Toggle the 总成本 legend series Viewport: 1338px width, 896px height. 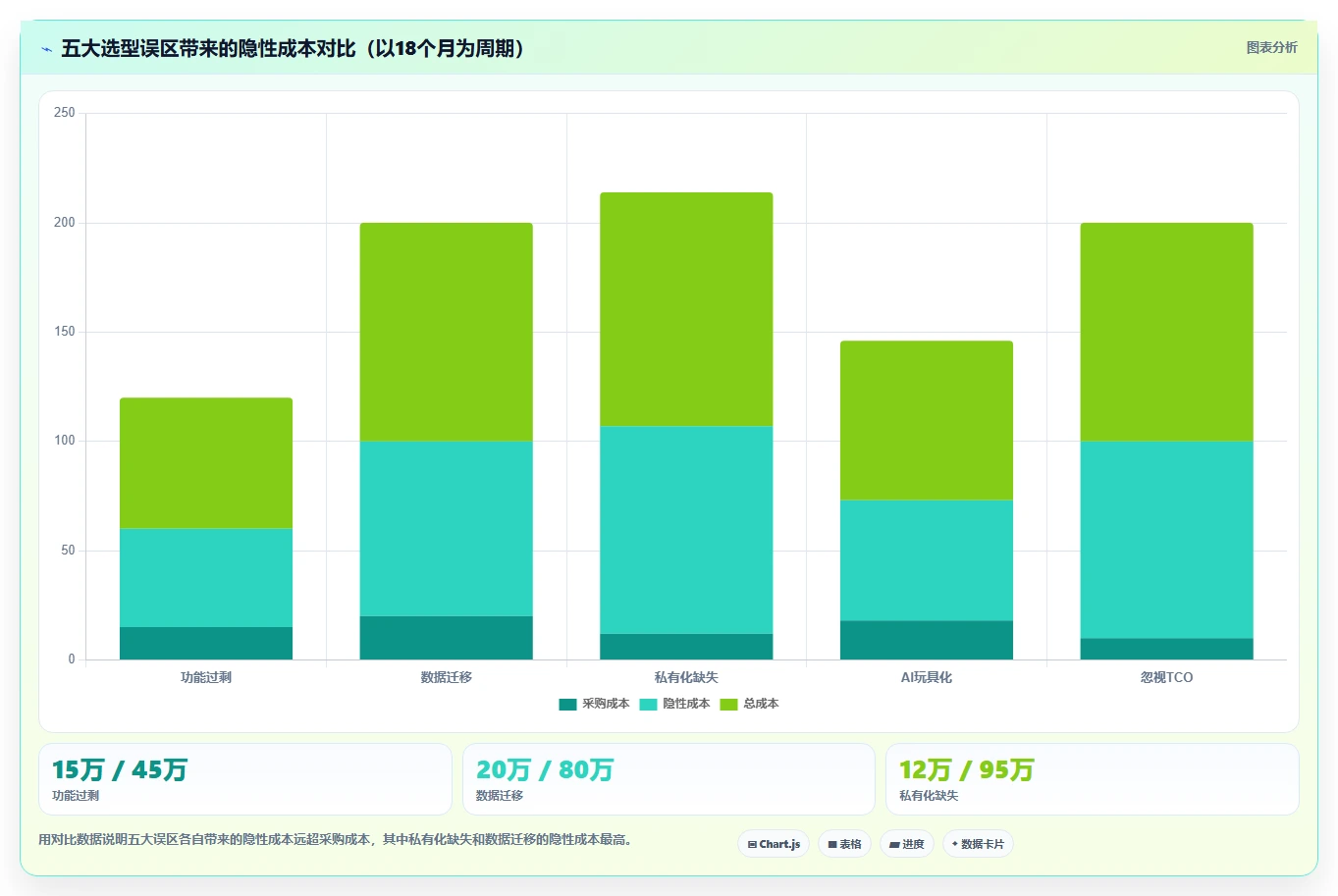point(749,704)
